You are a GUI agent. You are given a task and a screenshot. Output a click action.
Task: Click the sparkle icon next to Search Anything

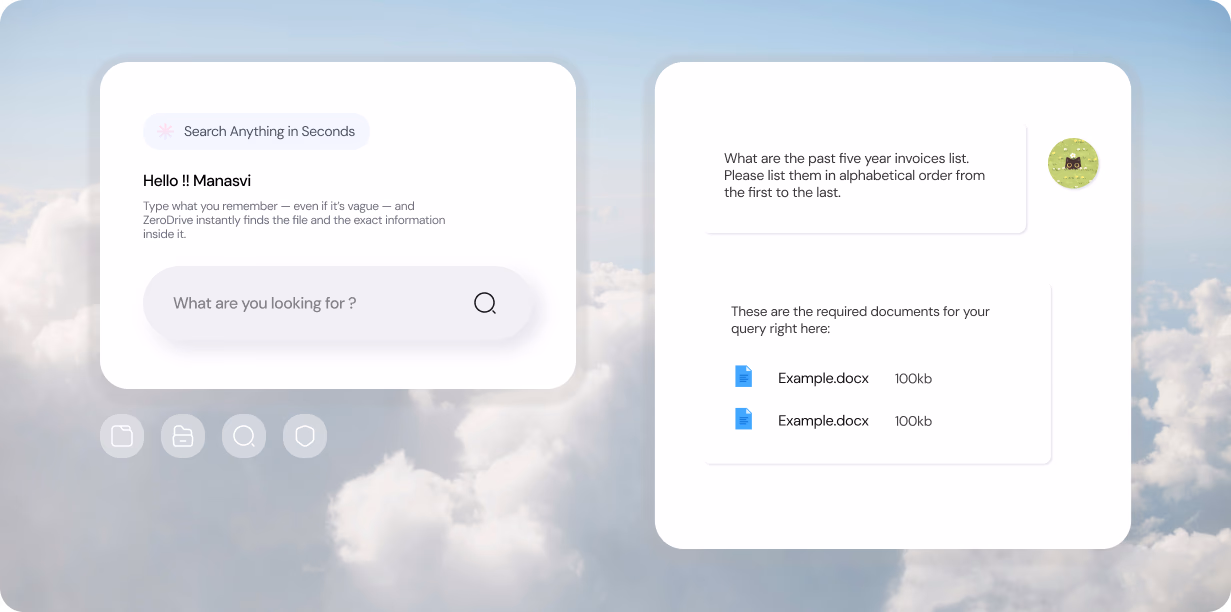(x=163, y=131)
